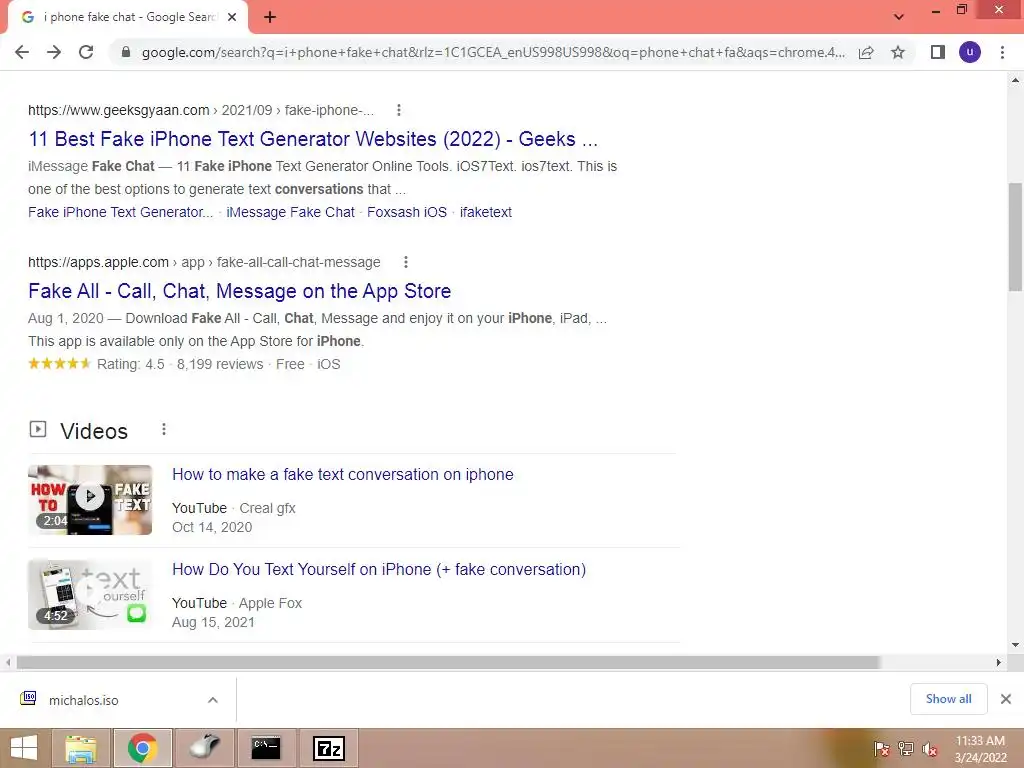
Task: Click the scroll right arrow
Action: click(999, 662)
